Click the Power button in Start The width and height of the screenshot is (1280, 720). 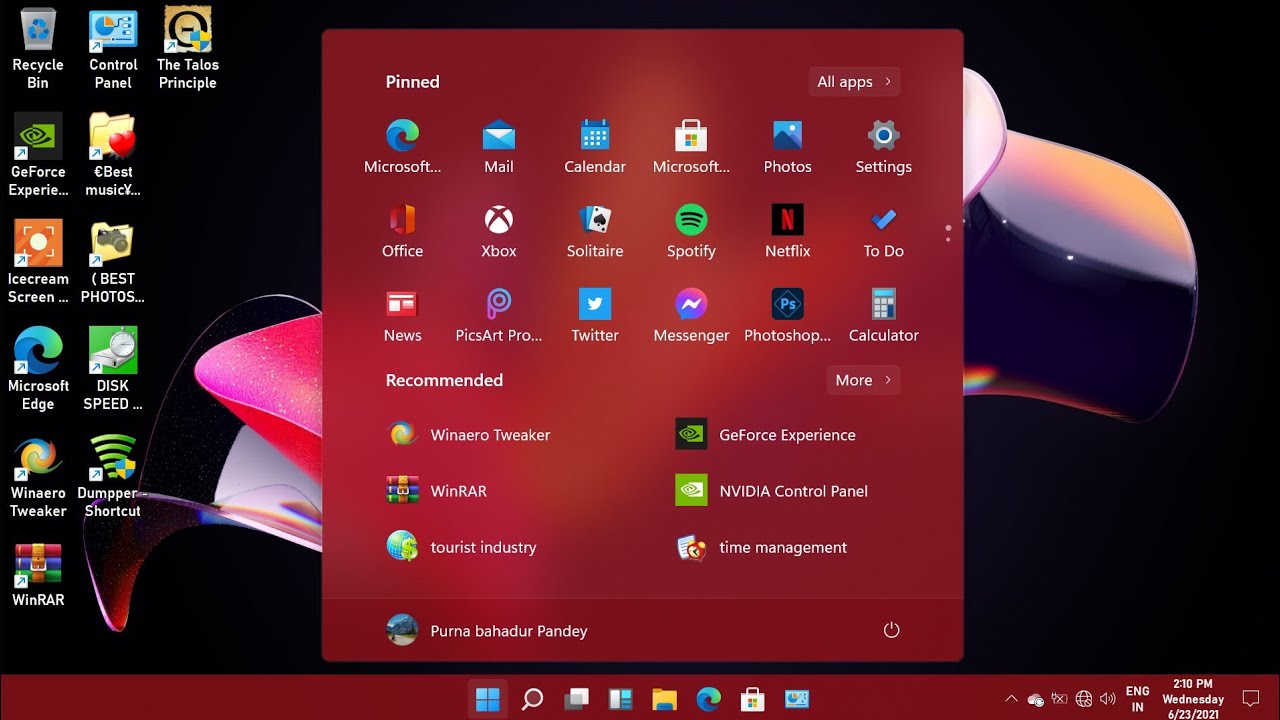[892, 630]
